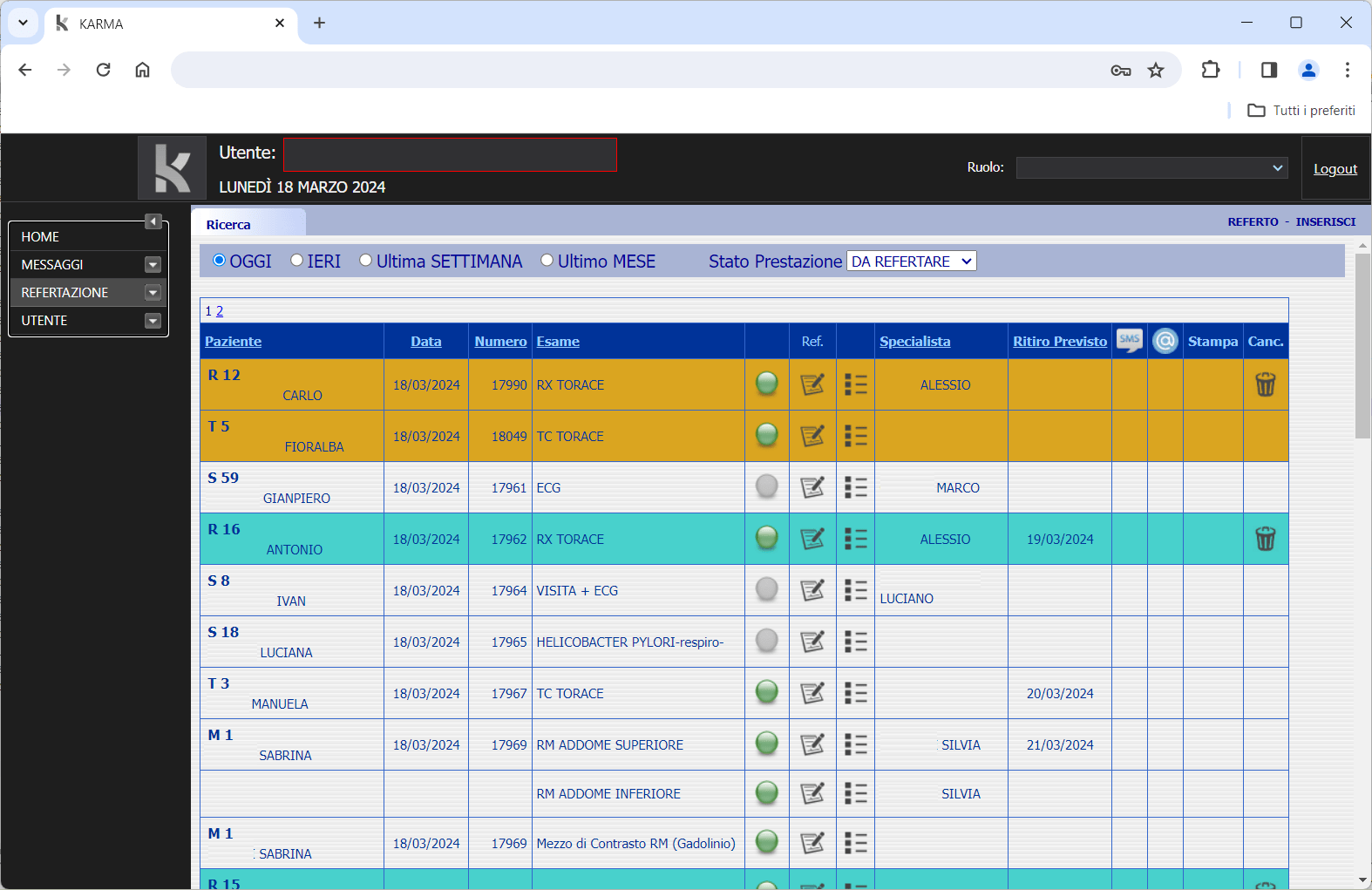The image size is (1372, 890).
Task: Delete exam 17990 with trash icon
Action: [x=1266, y=384]
